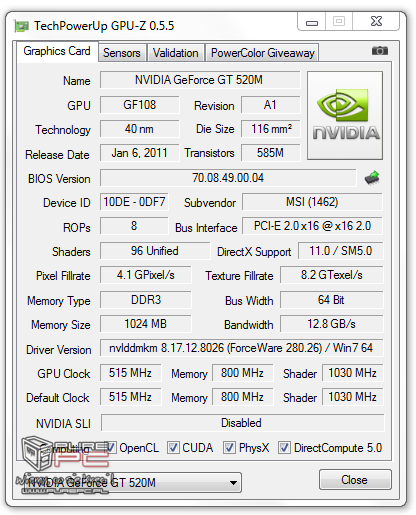Save BIOS using the chip icon

[x=372, y=178]
